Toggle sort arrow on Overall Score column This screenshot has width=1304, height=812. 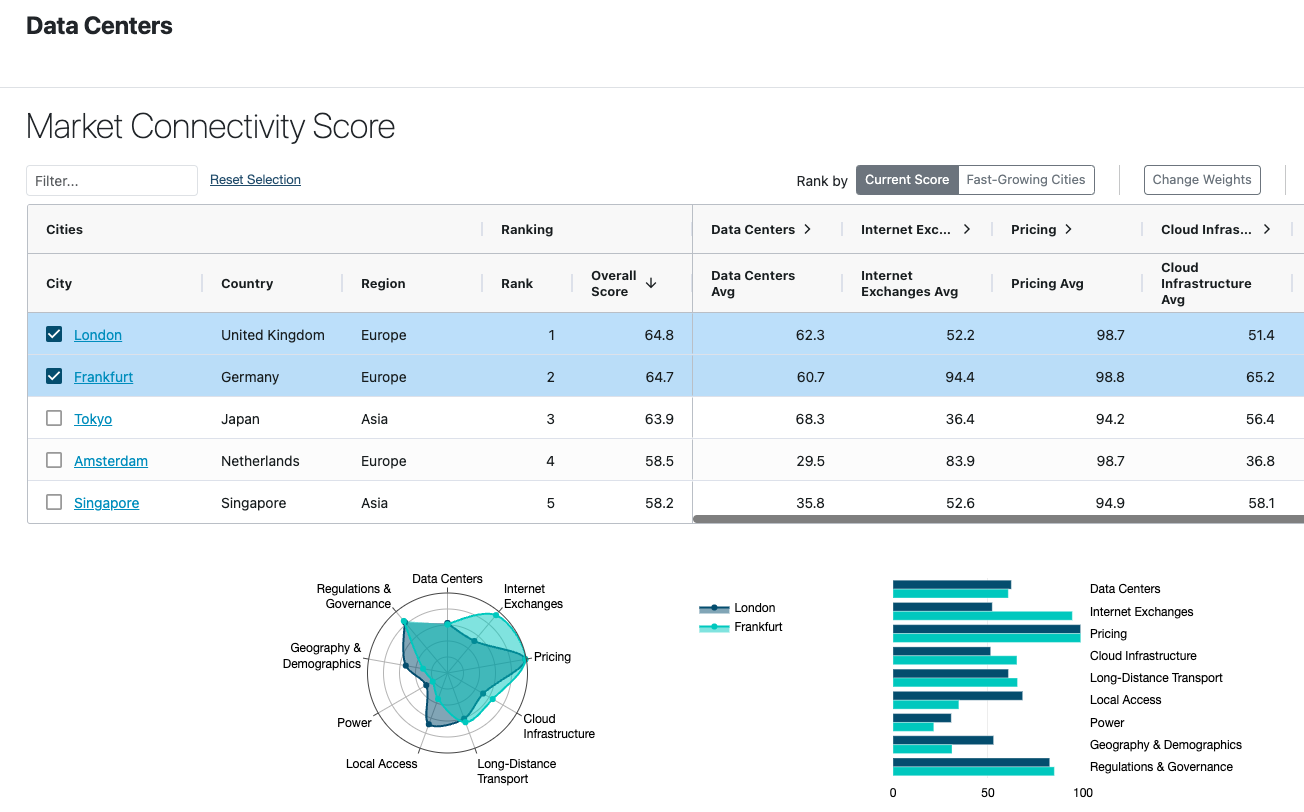tap(651, 283)
